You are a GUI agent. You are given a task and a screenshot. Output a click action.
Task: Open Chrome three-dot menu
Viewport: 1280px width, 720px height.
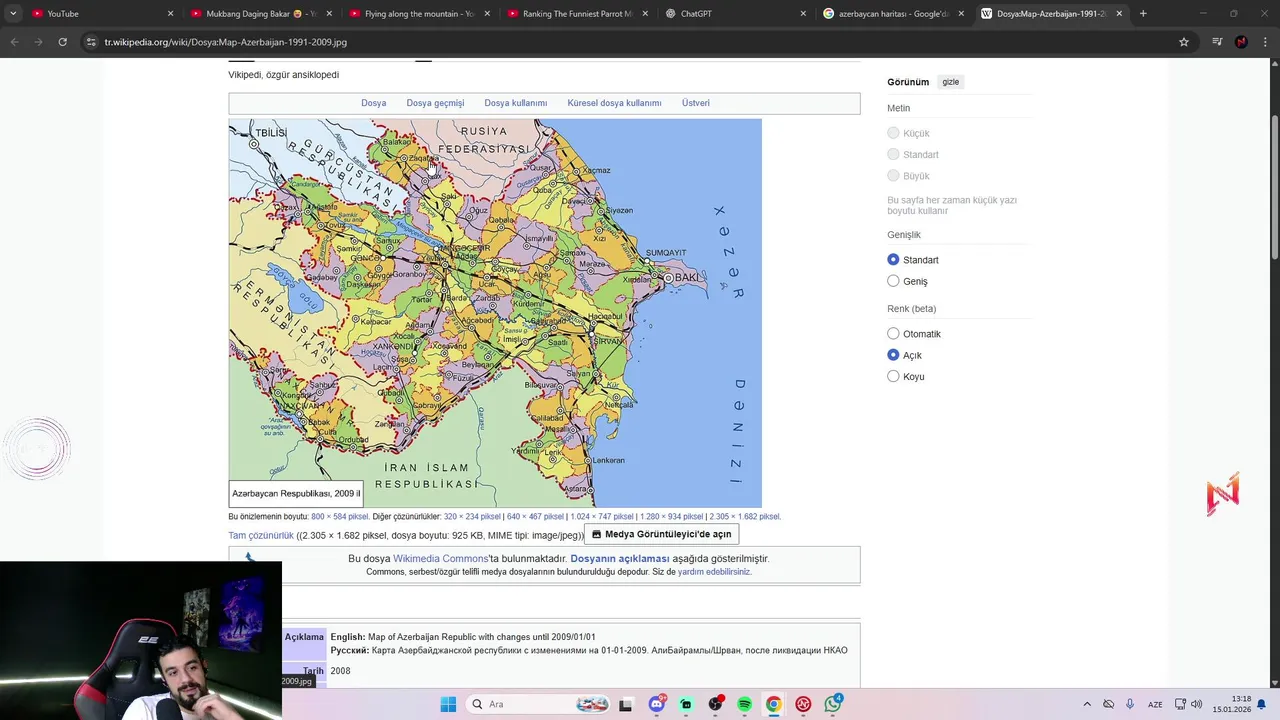click(x=1266, y=42)
